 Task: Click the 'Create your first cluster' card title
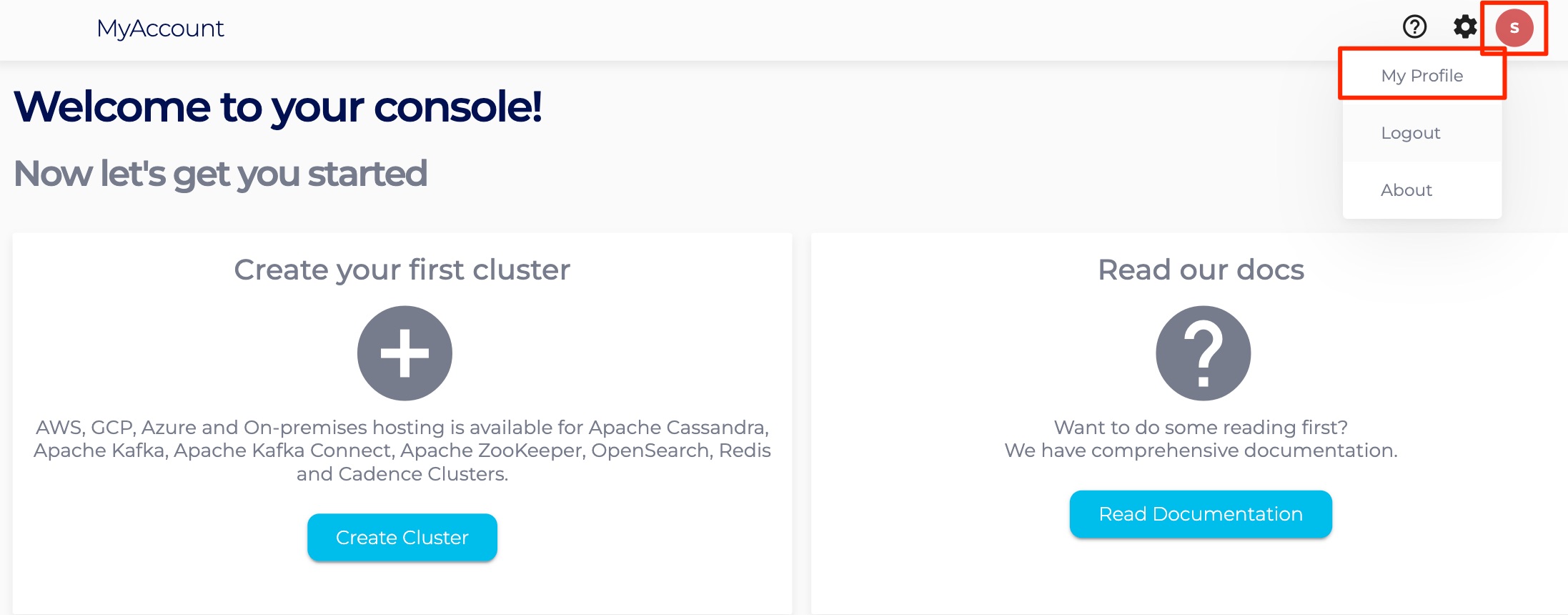(x=402, y=270)
